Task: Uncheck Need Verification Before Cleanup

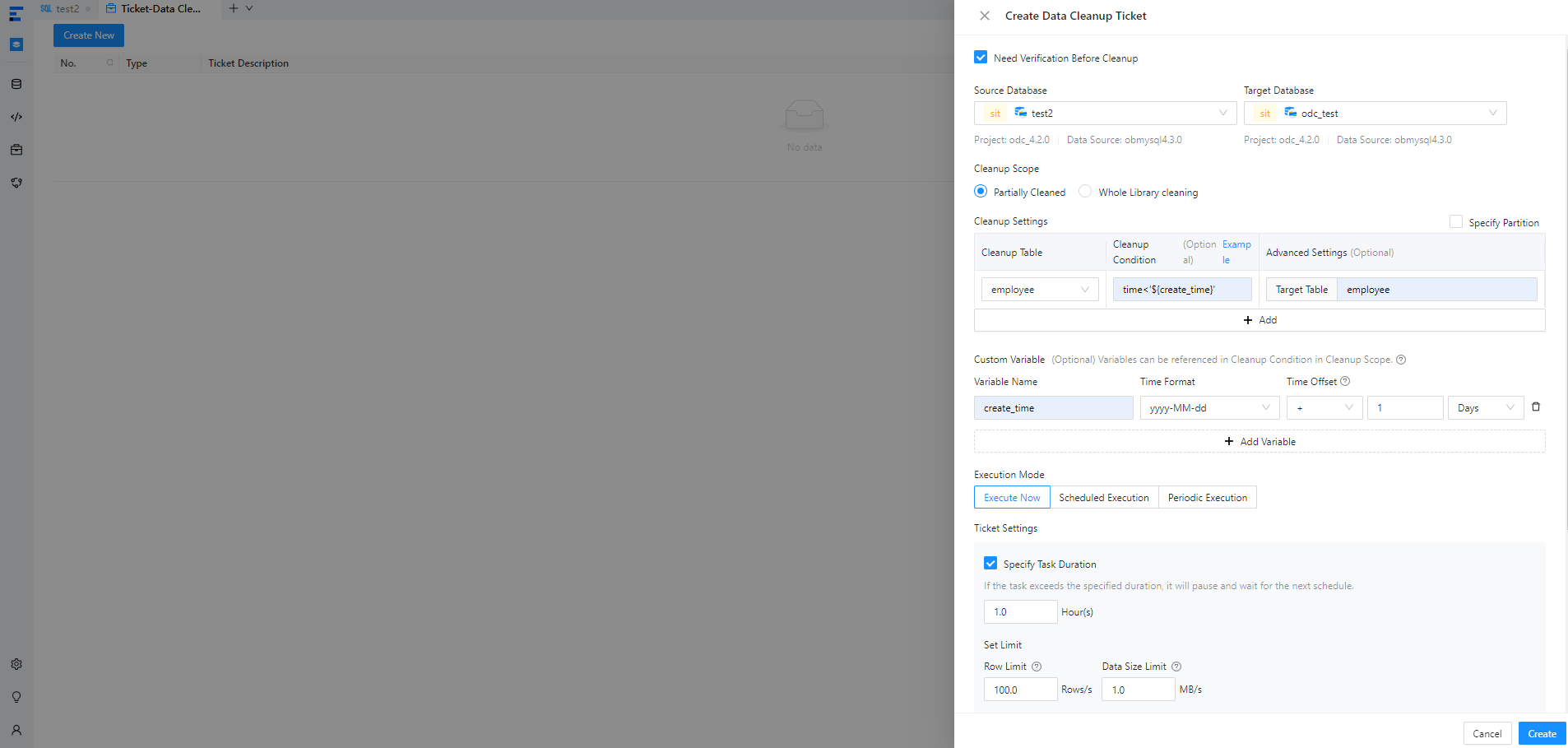Action: point(981,58)
